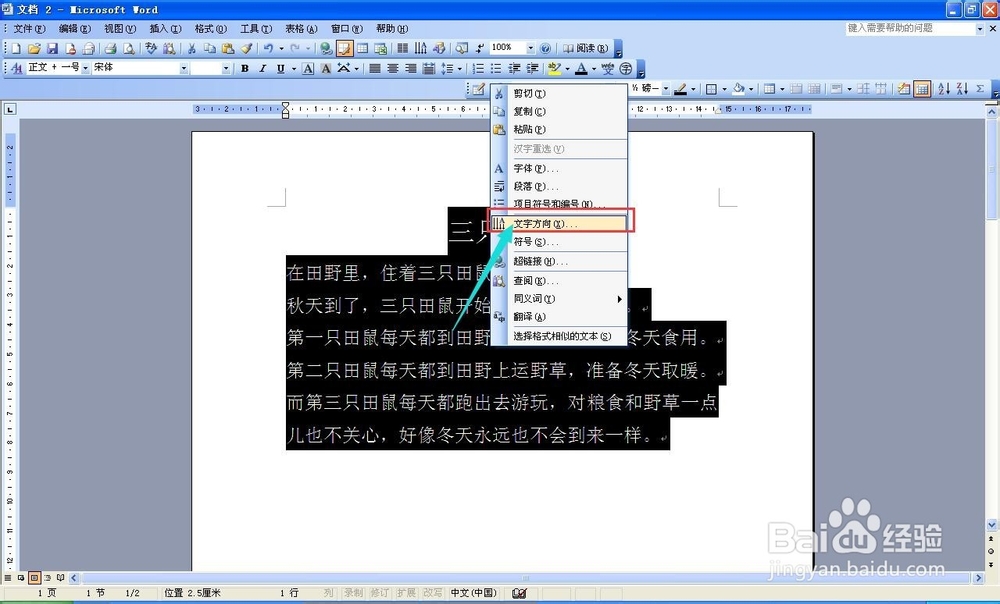Click AutoSum sigma icon
This screenshot has height=604, width=1000.
980,89
